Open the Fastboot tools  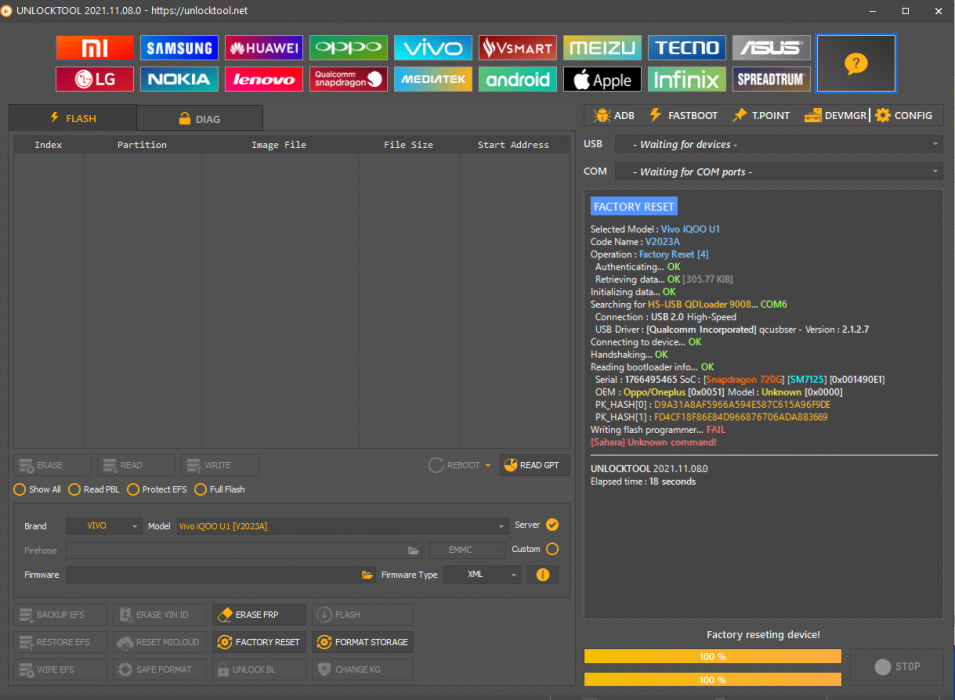tap(683, 115)
